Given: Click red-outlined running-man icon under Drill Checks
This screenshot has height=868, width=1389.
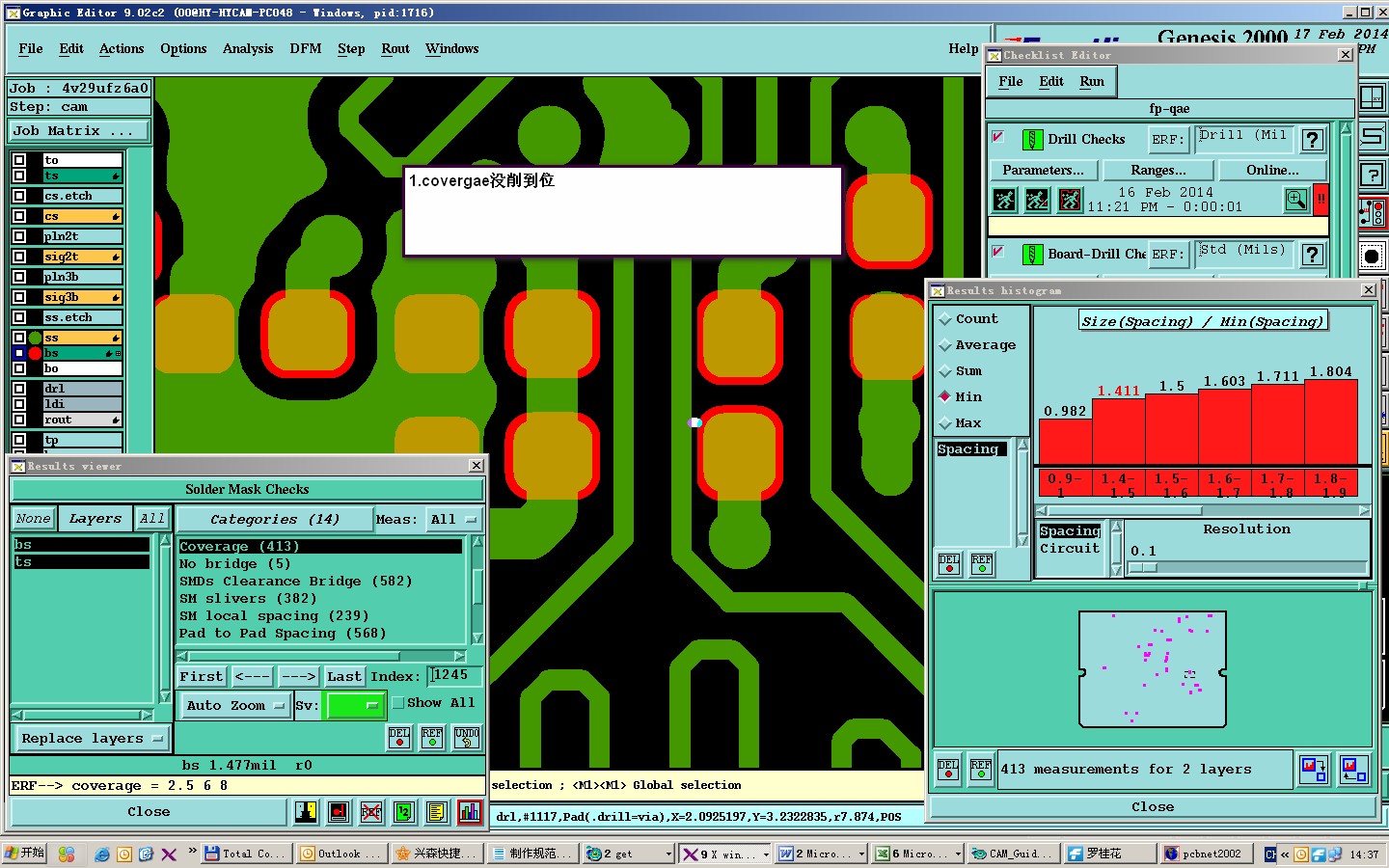Looking at the screenshot, I should click(1070, 200).
